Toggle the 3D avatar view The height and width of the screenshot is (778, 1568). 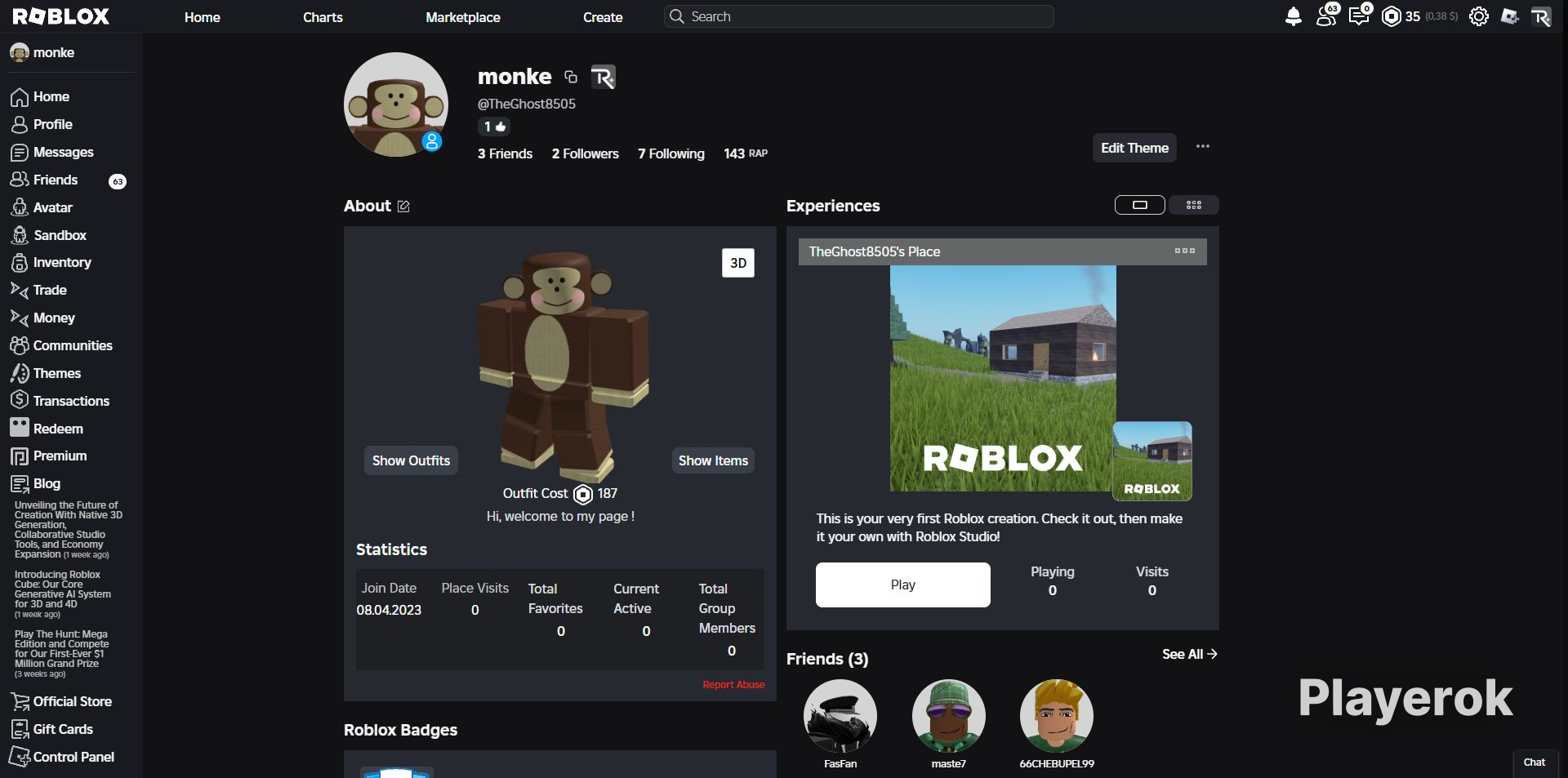738,263
